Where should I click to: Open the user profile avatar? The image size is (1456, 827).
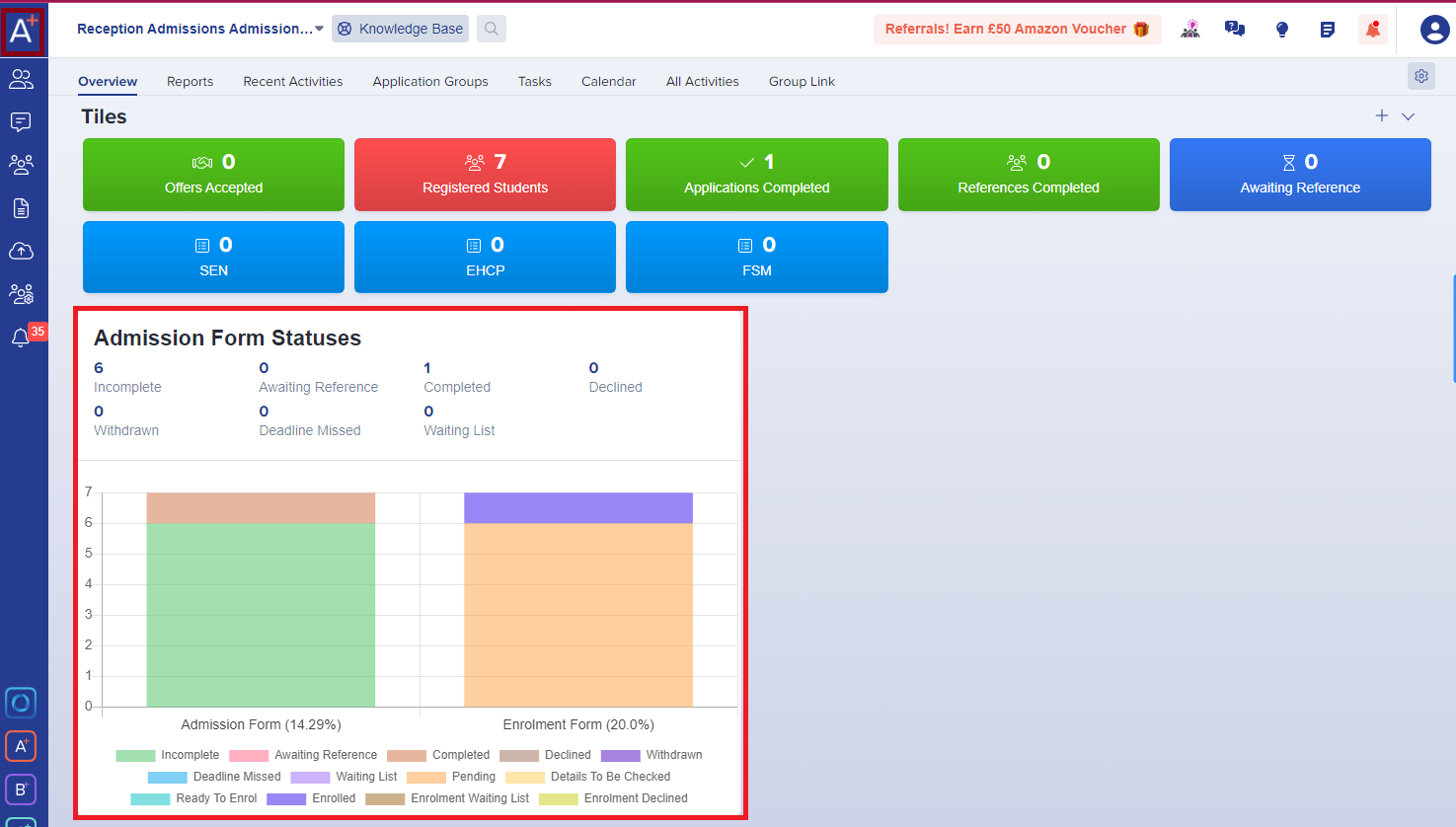tap(1434, 30)
